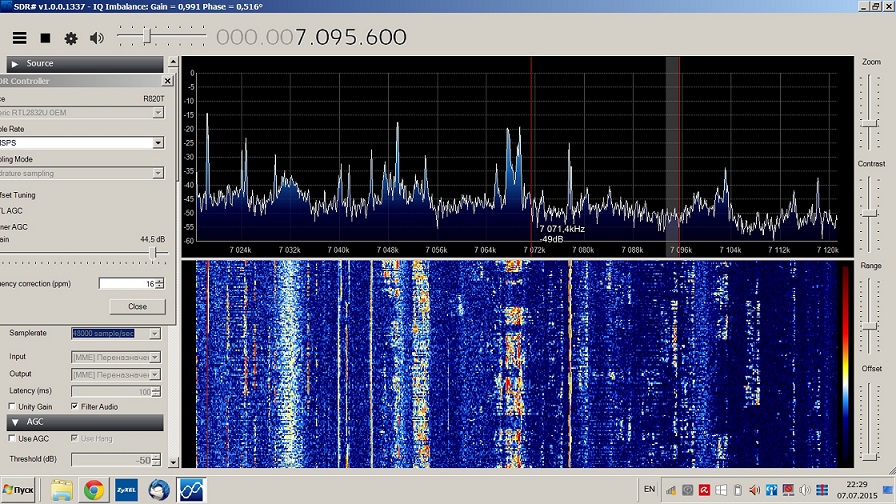This screenshot has height=504, width=896.
Task: Click the Close button in the controller dialog
Action: tap(137, 307)
